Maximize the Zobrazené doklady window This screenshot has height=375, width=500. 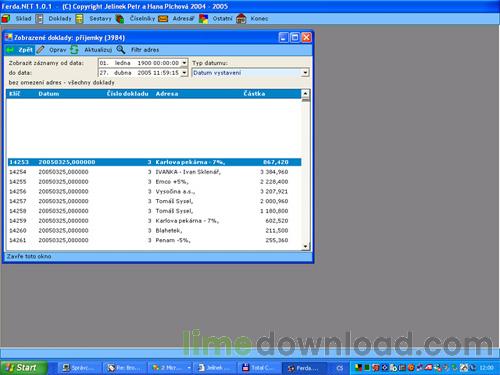(x=295, y=37)
